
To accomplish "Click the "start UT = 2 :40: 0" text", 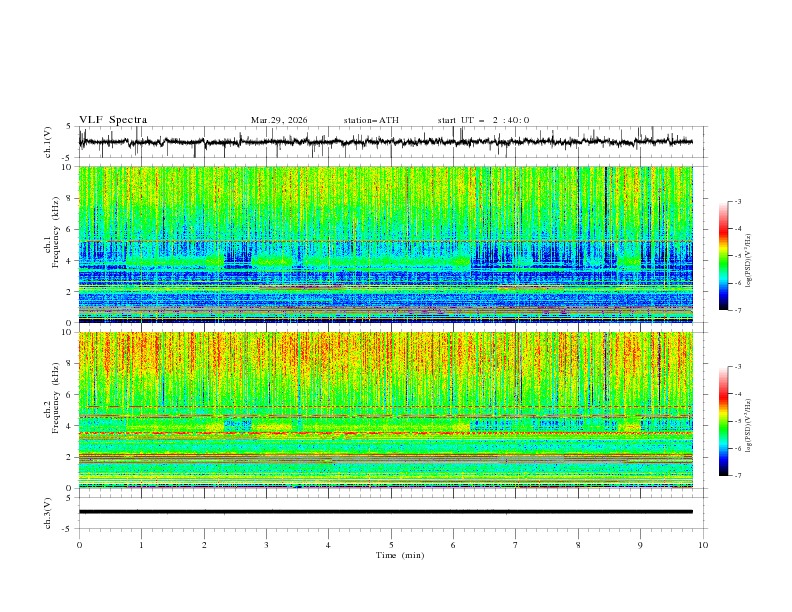I will pyautogui.click(x=483, y=120).
